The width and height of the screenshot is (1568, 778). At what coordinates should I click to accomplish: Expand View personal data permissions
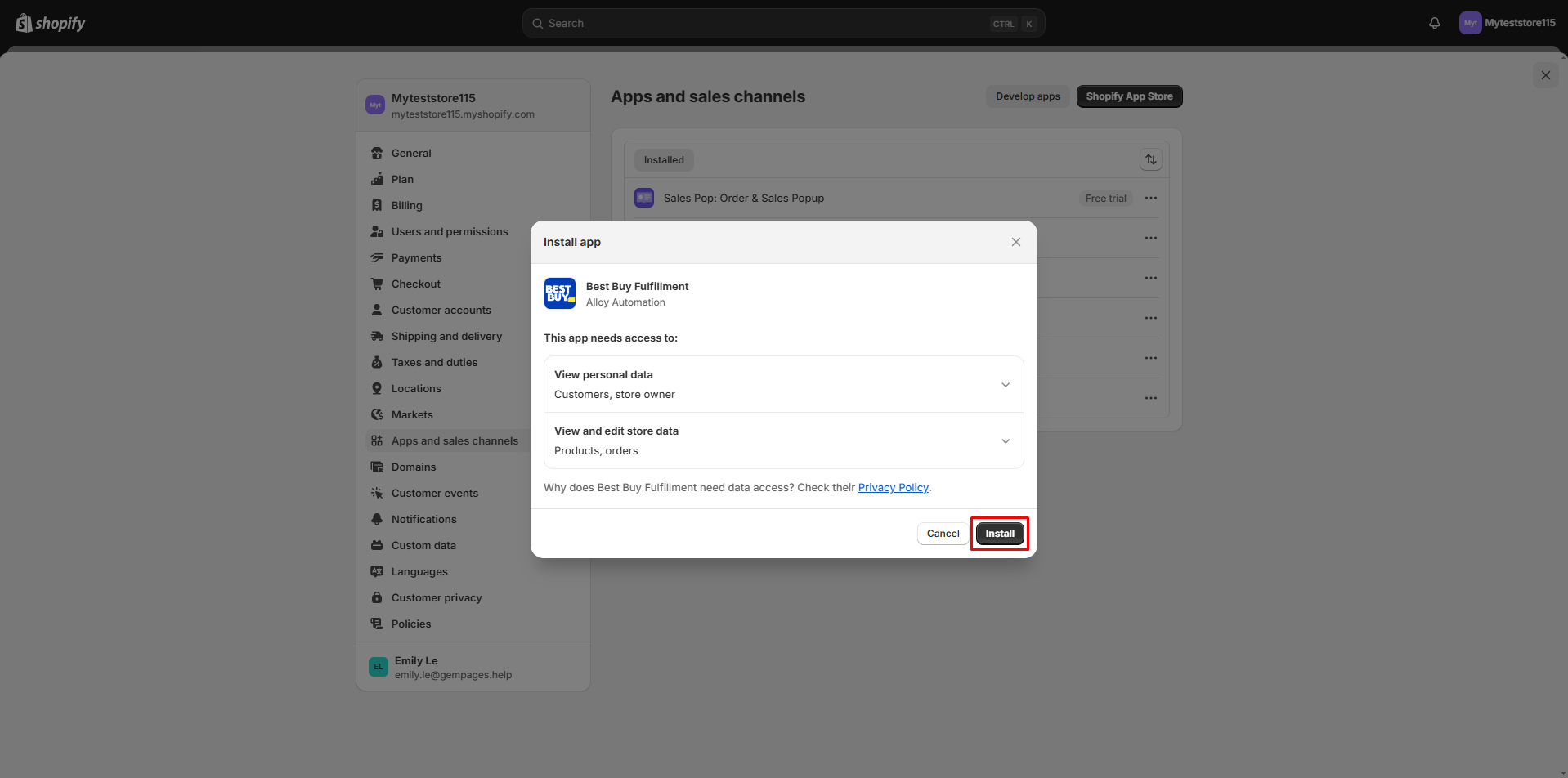pos(1006,384)
